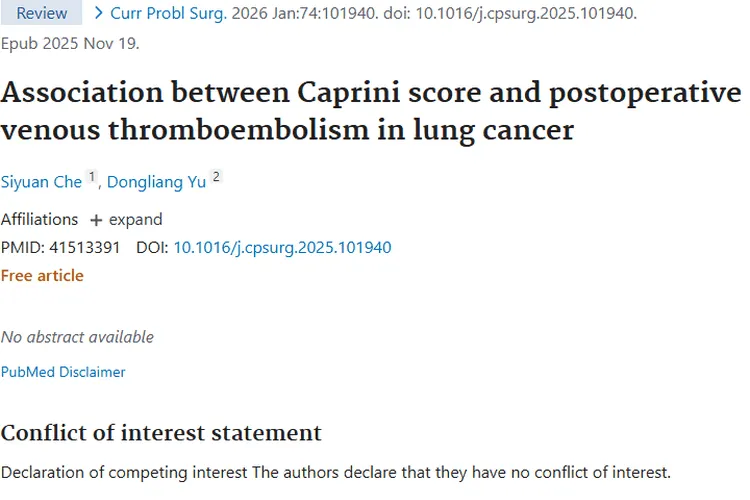Image resolution: width=750 pixels, height=500 pixels.
Task: Click the No abstract available text
Action: 77,337
